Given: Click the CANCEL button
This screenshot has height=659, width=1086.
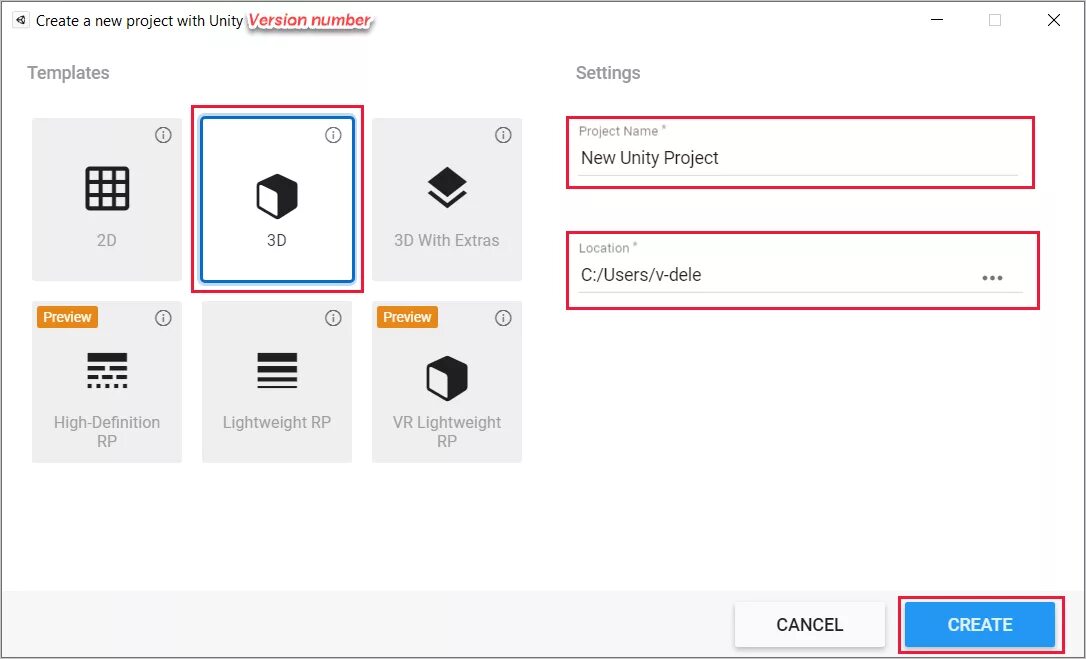Looking at the screenshot, I should (x=810, y=624).
